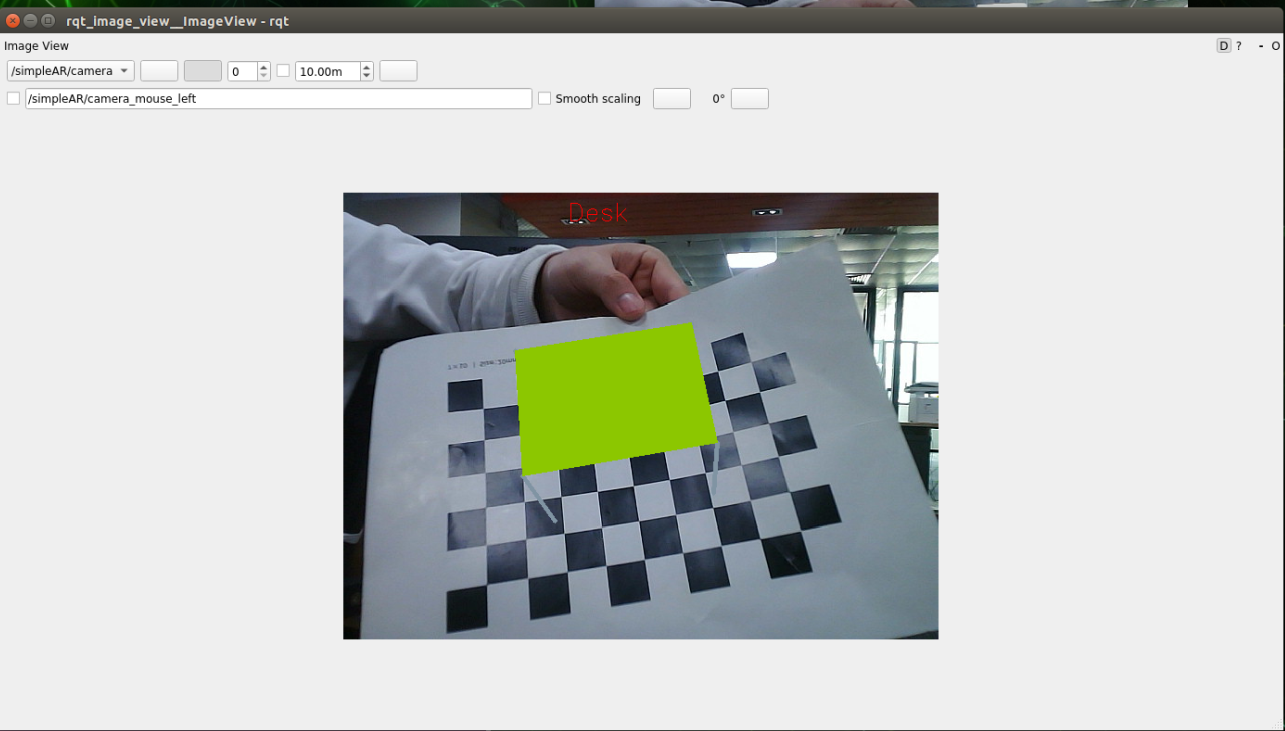Click the D dock-widget button

click(x=1224, y=46)
